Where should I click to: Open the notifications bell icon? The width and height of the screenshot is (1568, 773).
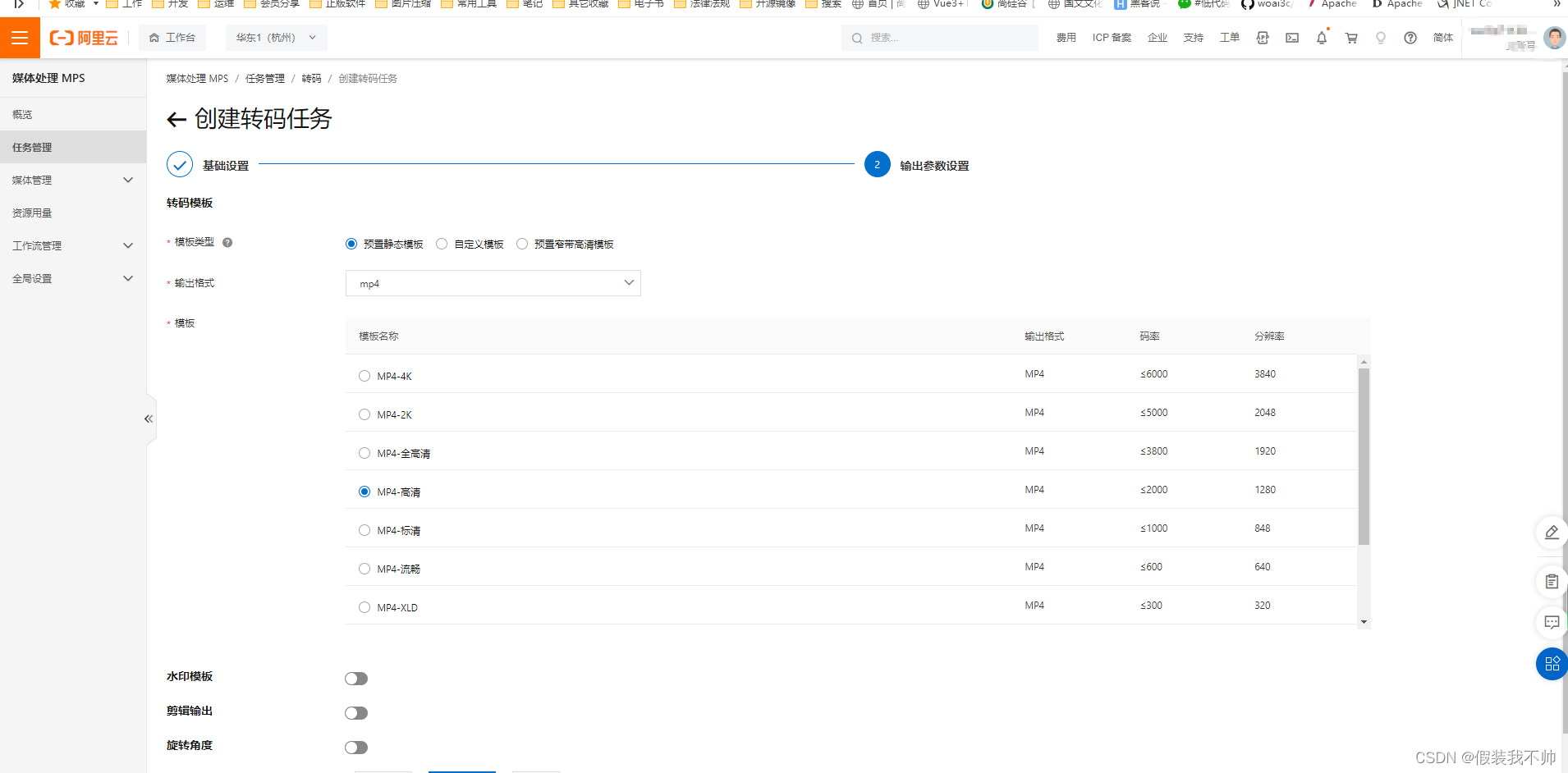1322,38
